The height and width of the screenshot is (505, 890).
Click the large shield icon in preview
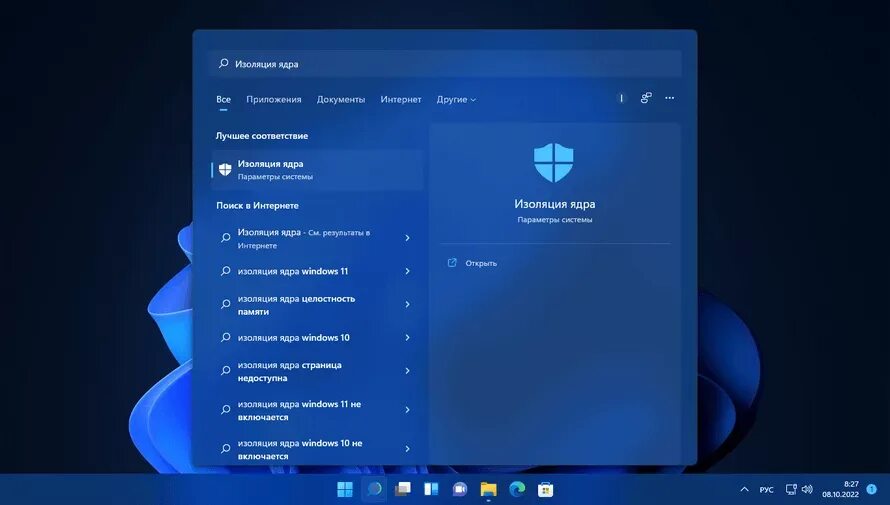point(553,163)
